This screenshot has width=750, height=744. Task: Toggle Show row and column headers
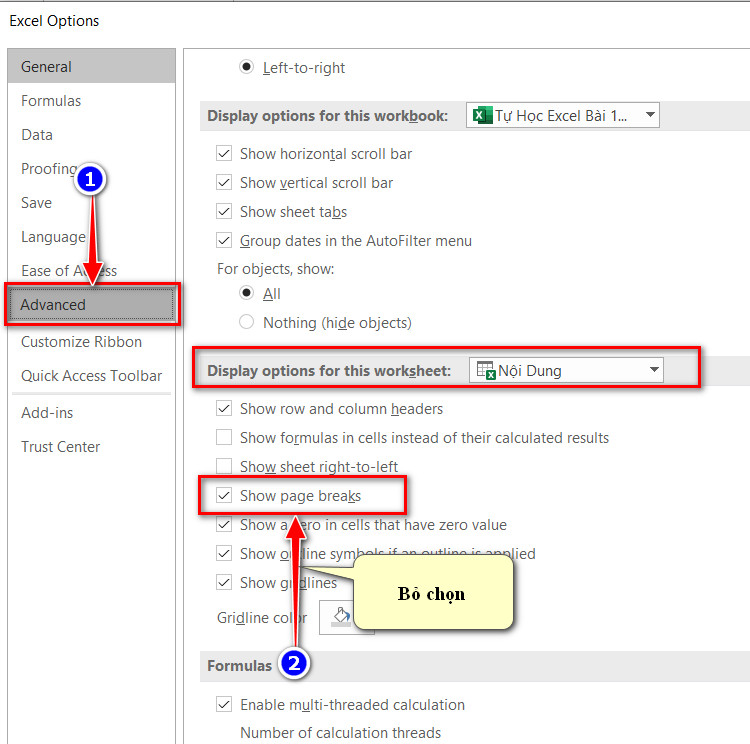(x=224, y=408)
